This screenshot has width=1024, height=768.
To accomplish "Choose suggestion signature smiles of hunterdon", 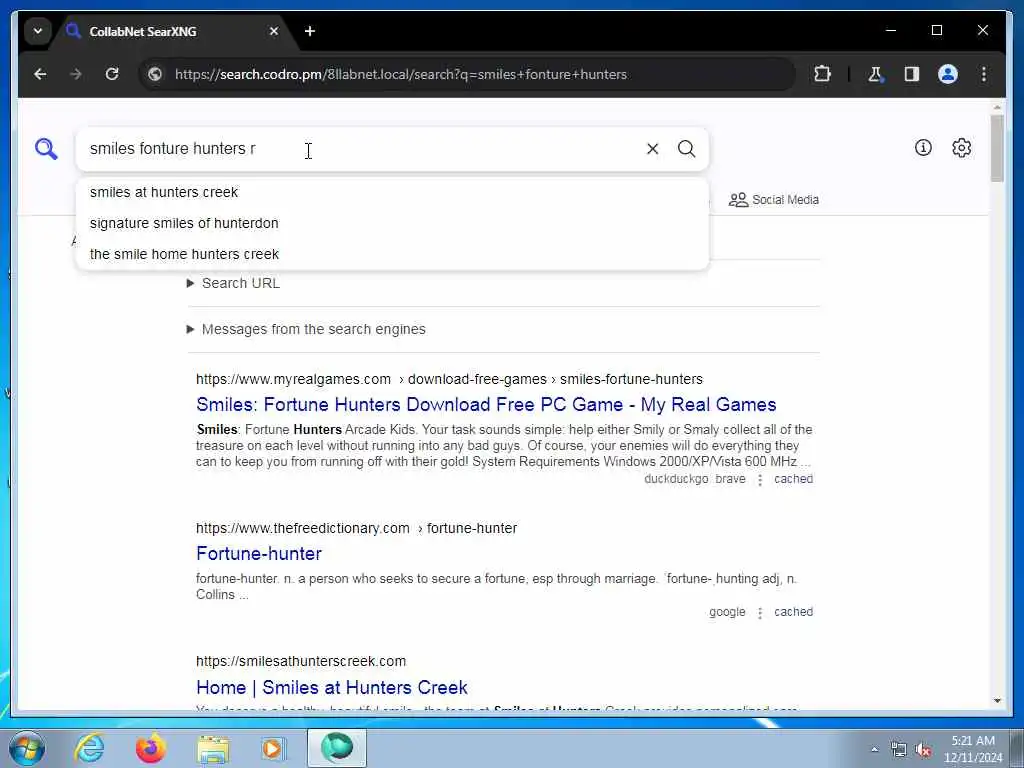I will (x=392, y=223).
